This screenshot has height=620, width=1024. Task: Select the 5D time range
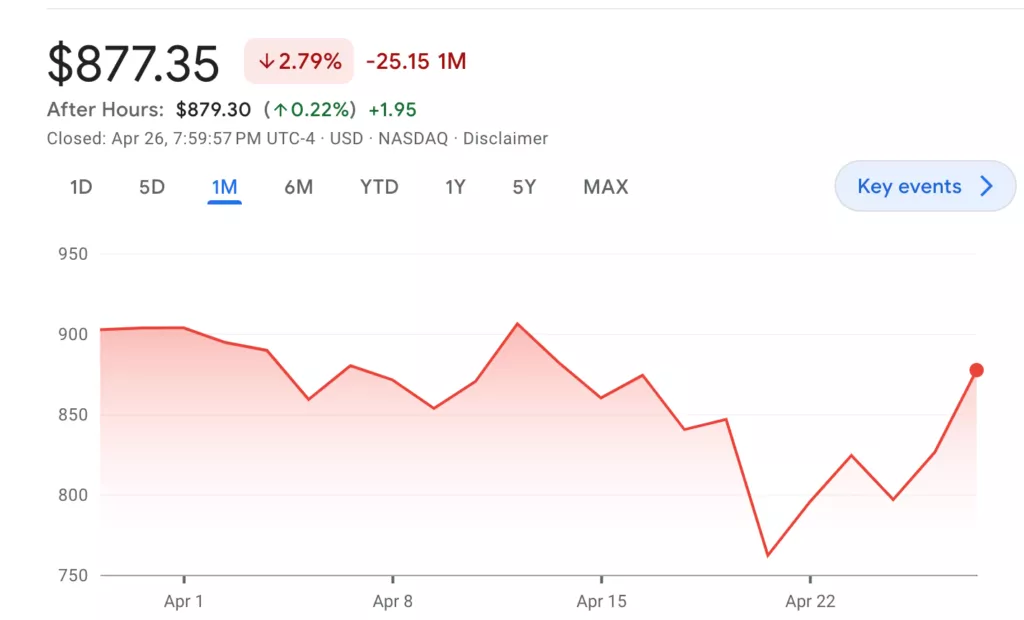click(x=151, y=187)
